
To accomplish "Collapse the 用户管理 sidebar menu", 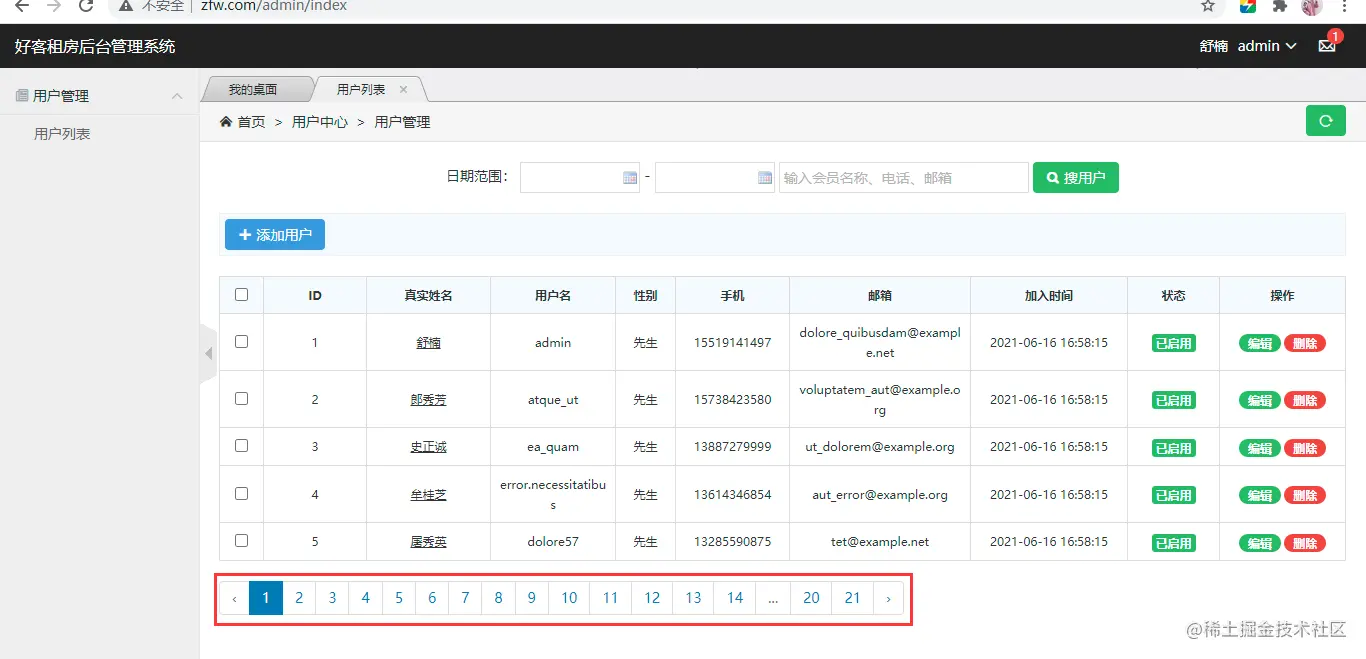I will [x=100, y=96].
